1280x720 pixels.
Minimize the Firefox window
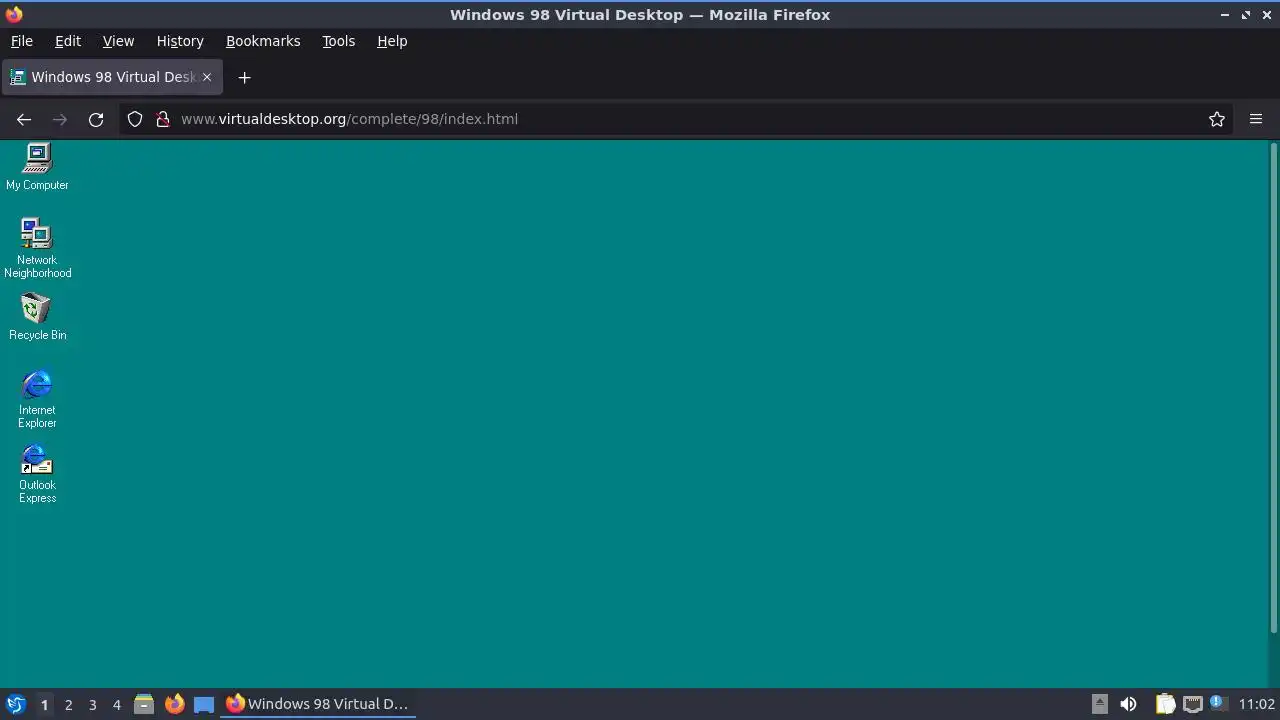tap(1224, 15)
